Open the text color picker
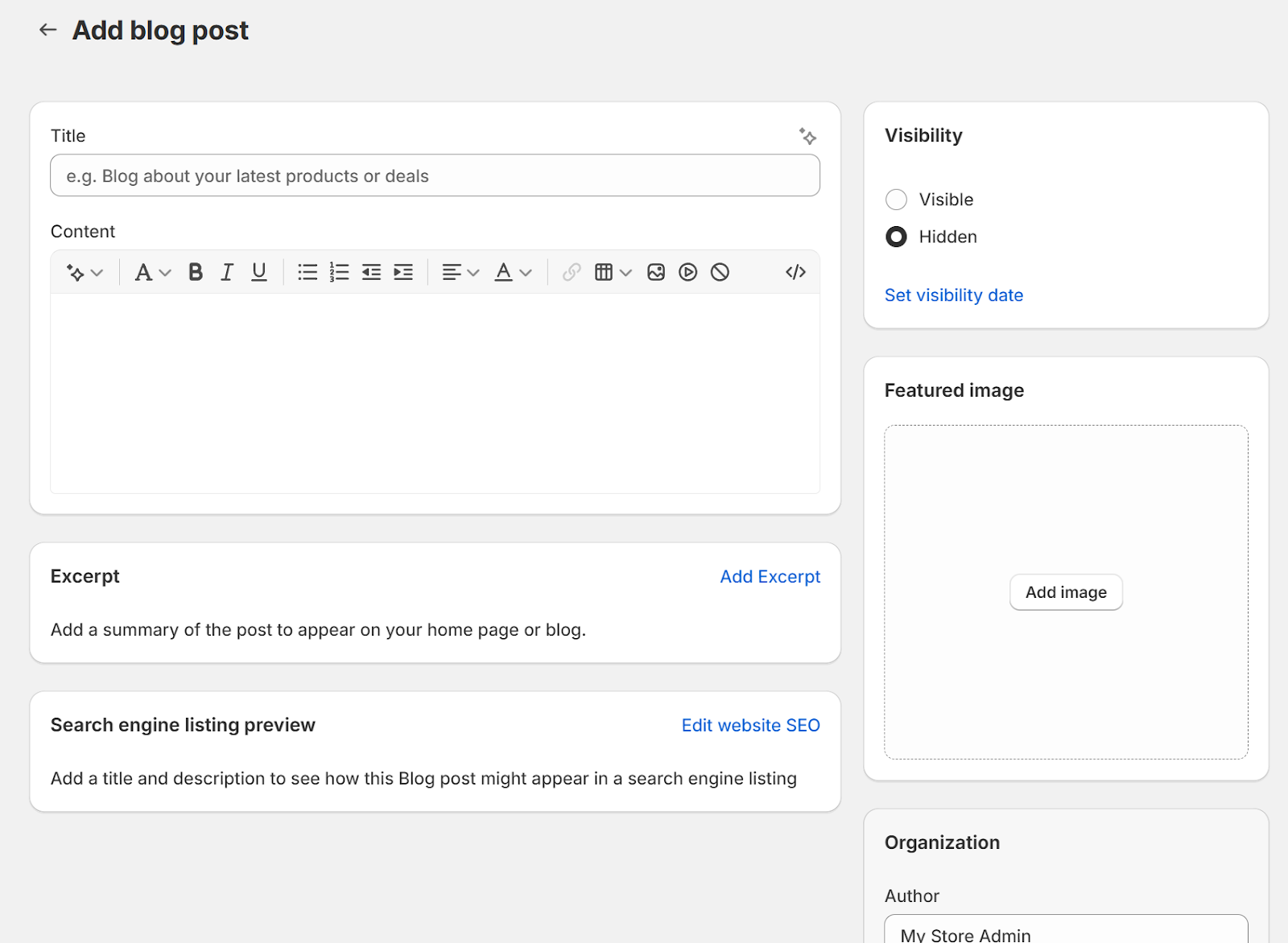This screenshot has width=1288, height=943. pyautogui.click(x=513, y=272)
